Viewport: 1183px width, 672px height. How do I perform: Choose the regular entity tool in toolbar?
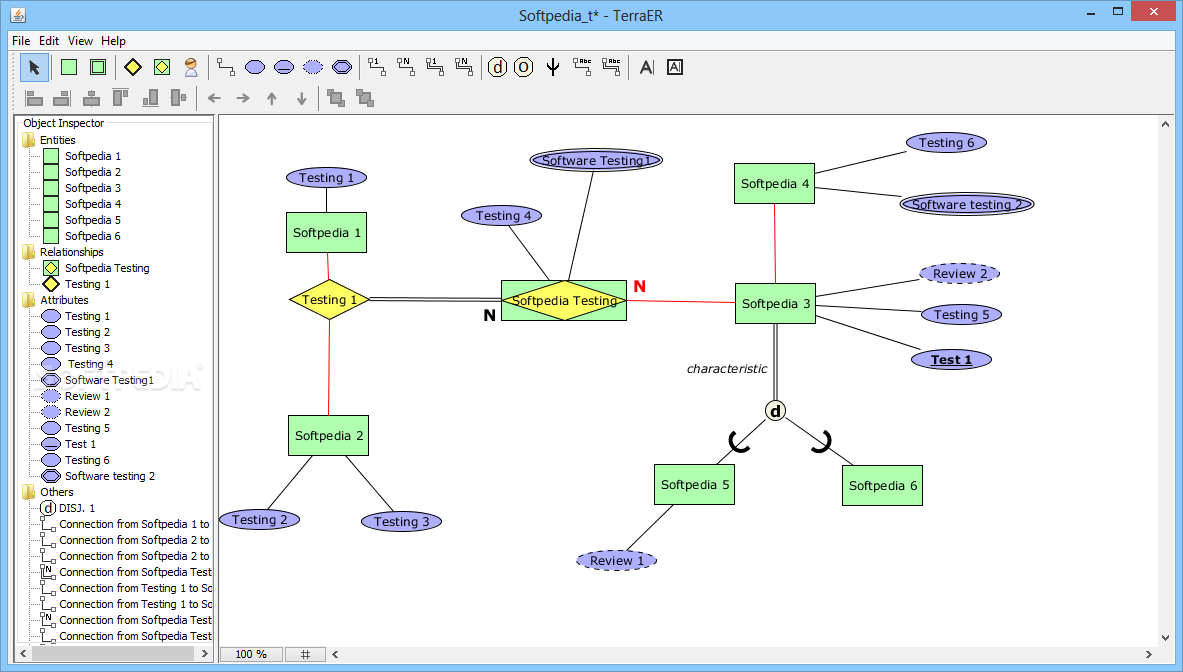69,67
